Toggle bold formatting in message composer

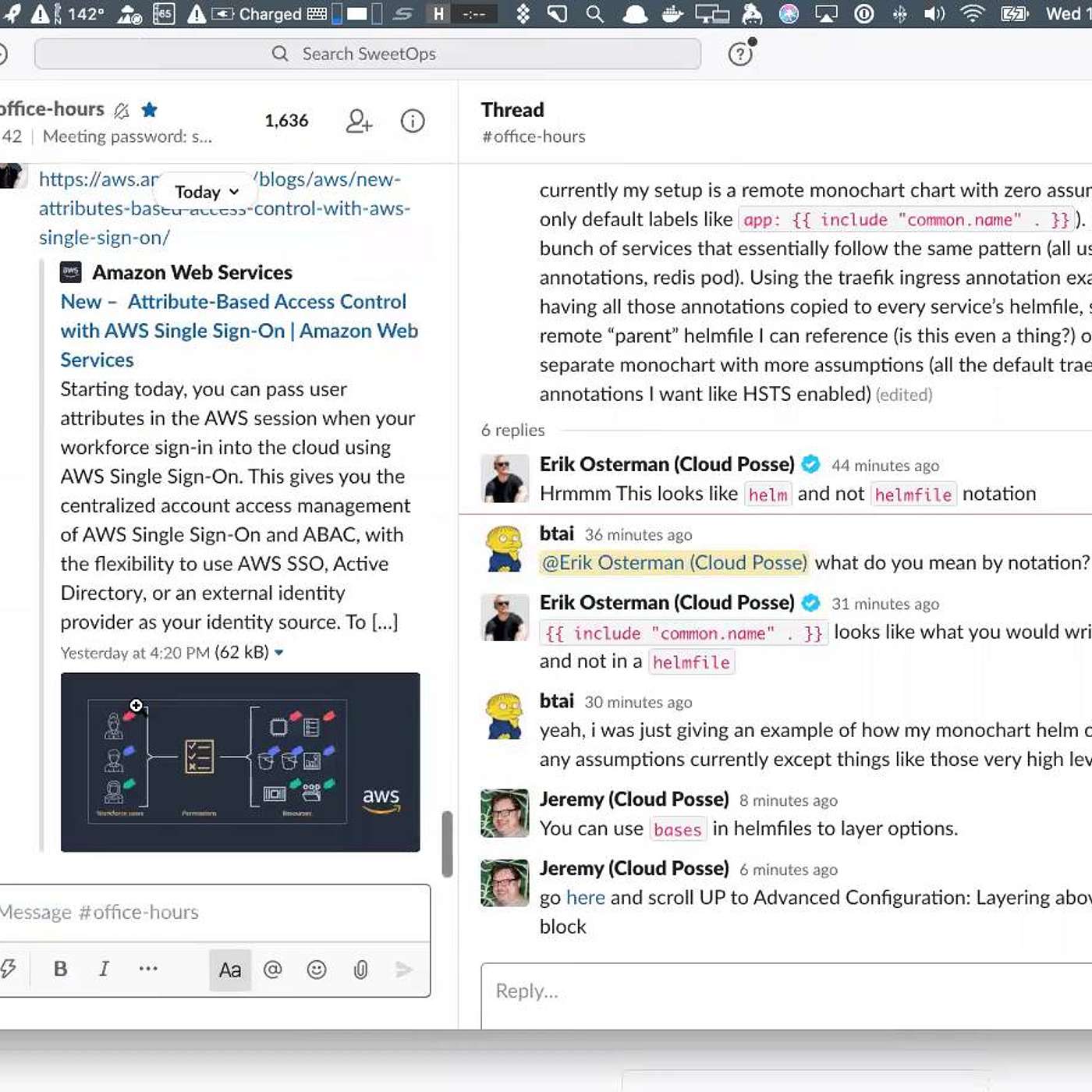tap(60, 969)
